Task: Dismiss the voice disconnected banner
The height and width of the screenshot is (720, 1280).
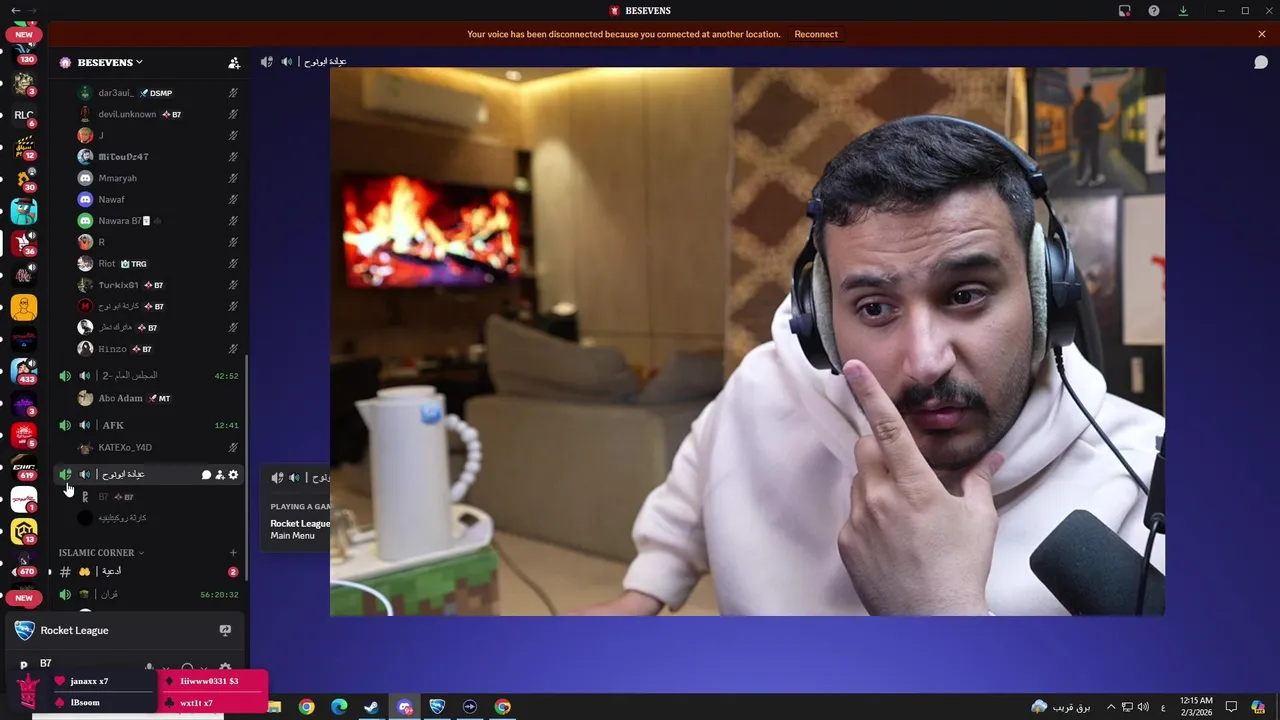Action: coord(1262,34)
